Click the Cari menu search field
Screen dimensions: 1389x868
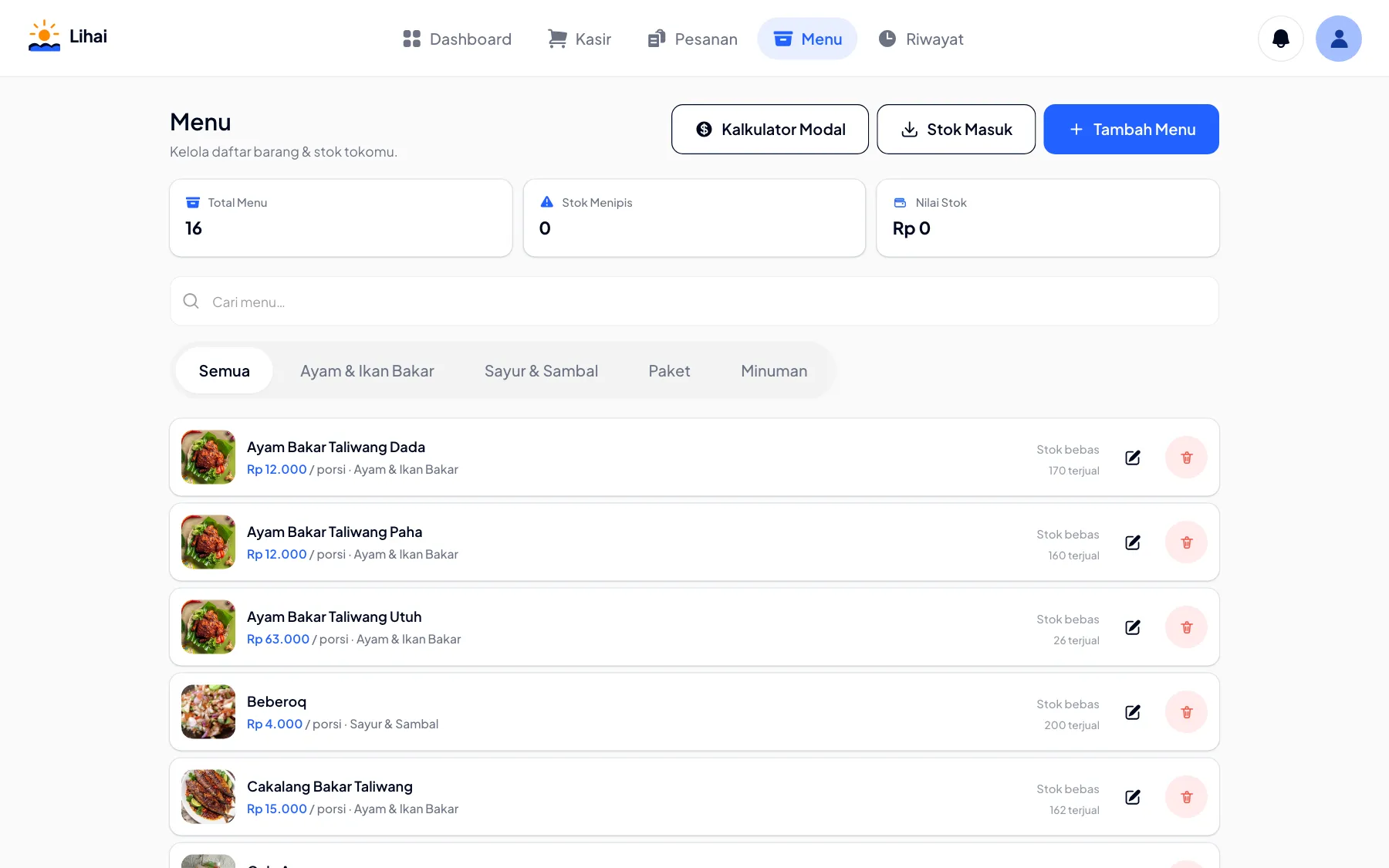pyautogui.click(x=694, y=301)
